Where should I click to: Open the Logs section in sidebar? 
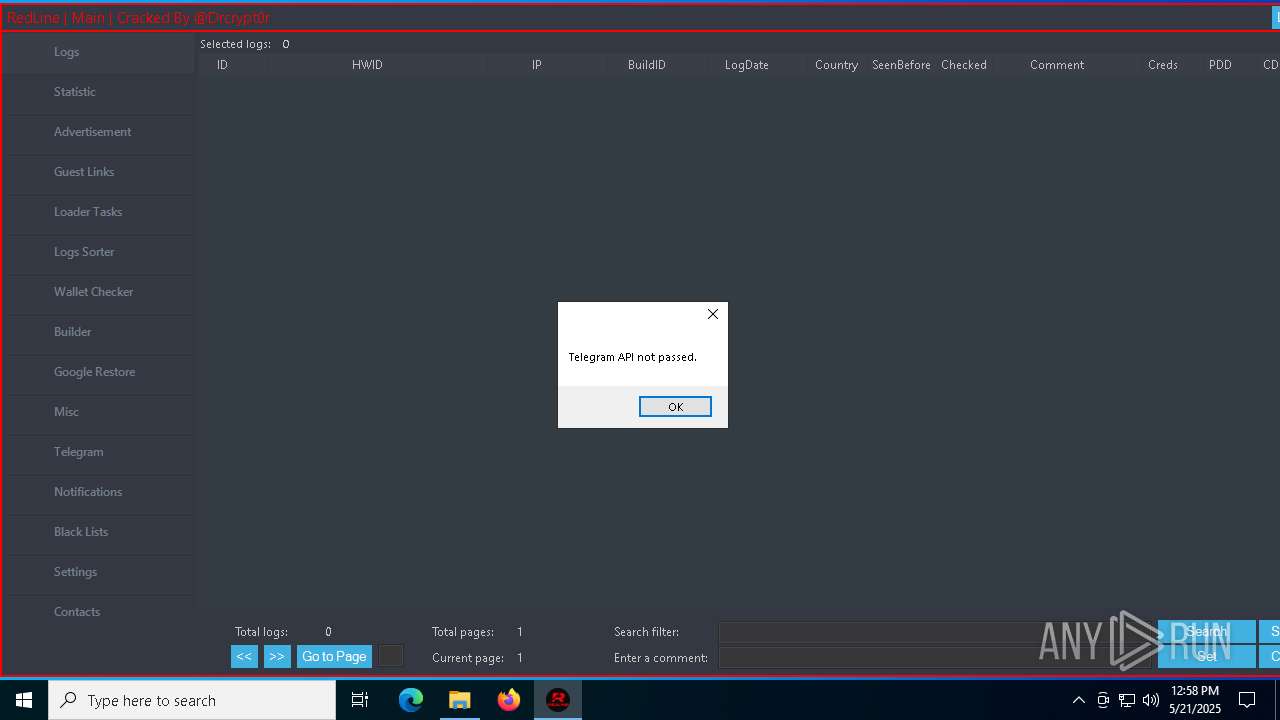pos(99,53)
